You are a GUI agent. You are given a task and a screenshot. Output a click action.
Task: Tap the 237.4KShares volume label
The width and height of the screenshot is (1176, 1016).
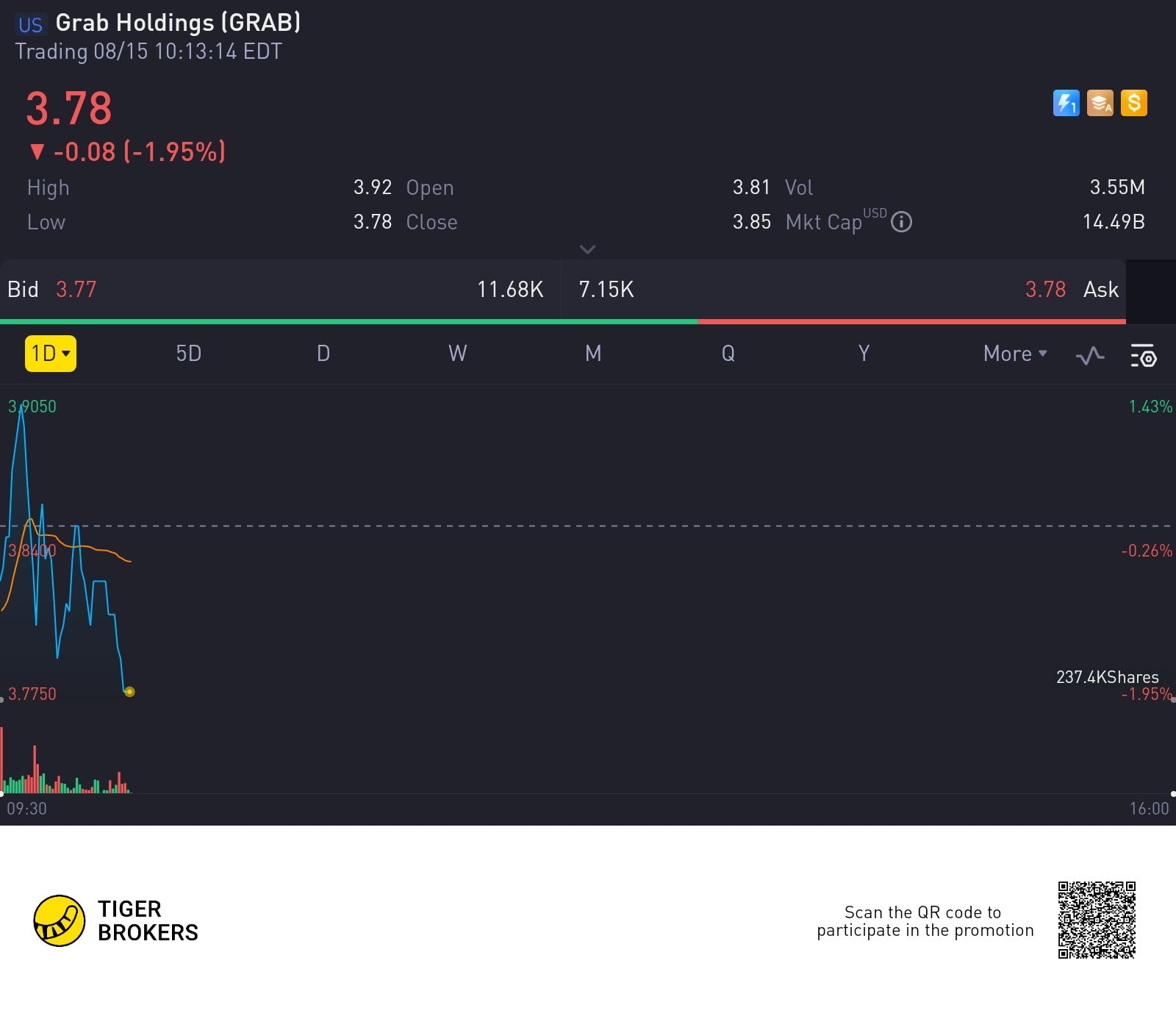1108,677
